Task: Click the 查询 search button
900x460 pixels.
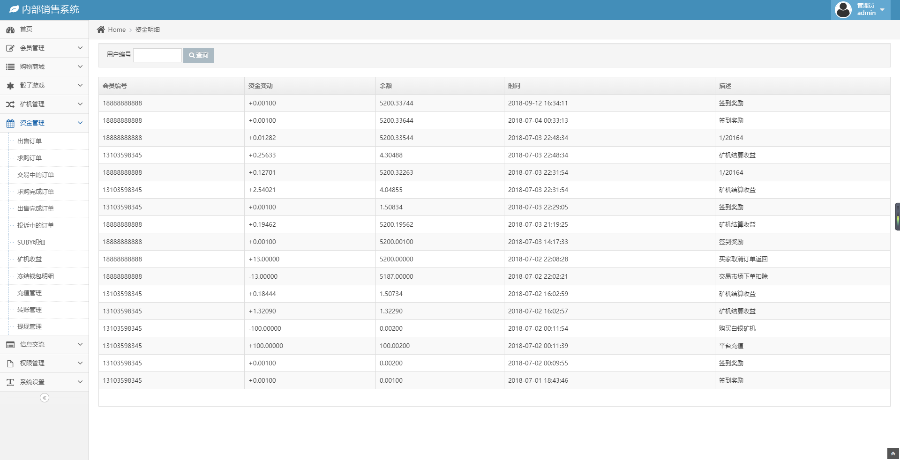Action: (x=199, y=56)
